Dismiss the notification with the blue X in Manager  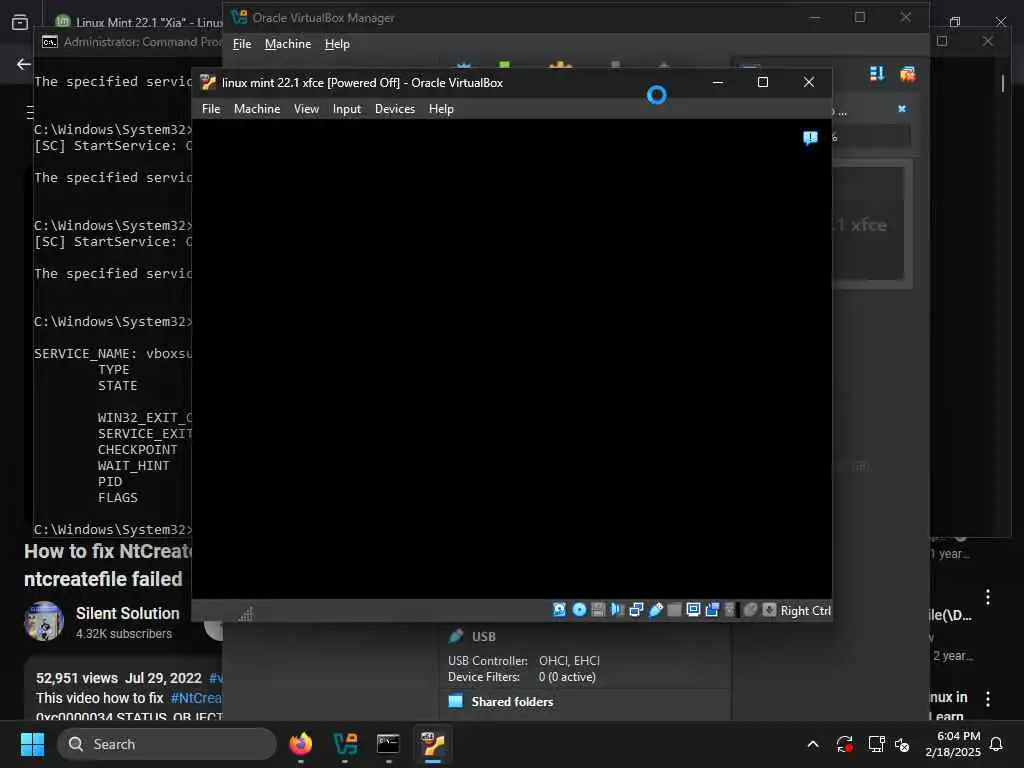pos(902,108)
